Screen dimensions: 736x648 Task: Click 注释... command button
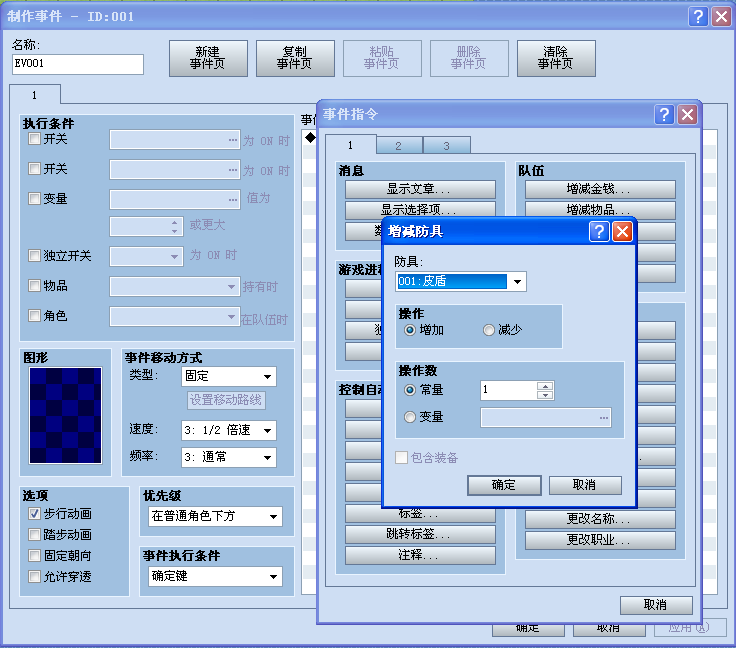pyautogui.click(x=420, y=556)
